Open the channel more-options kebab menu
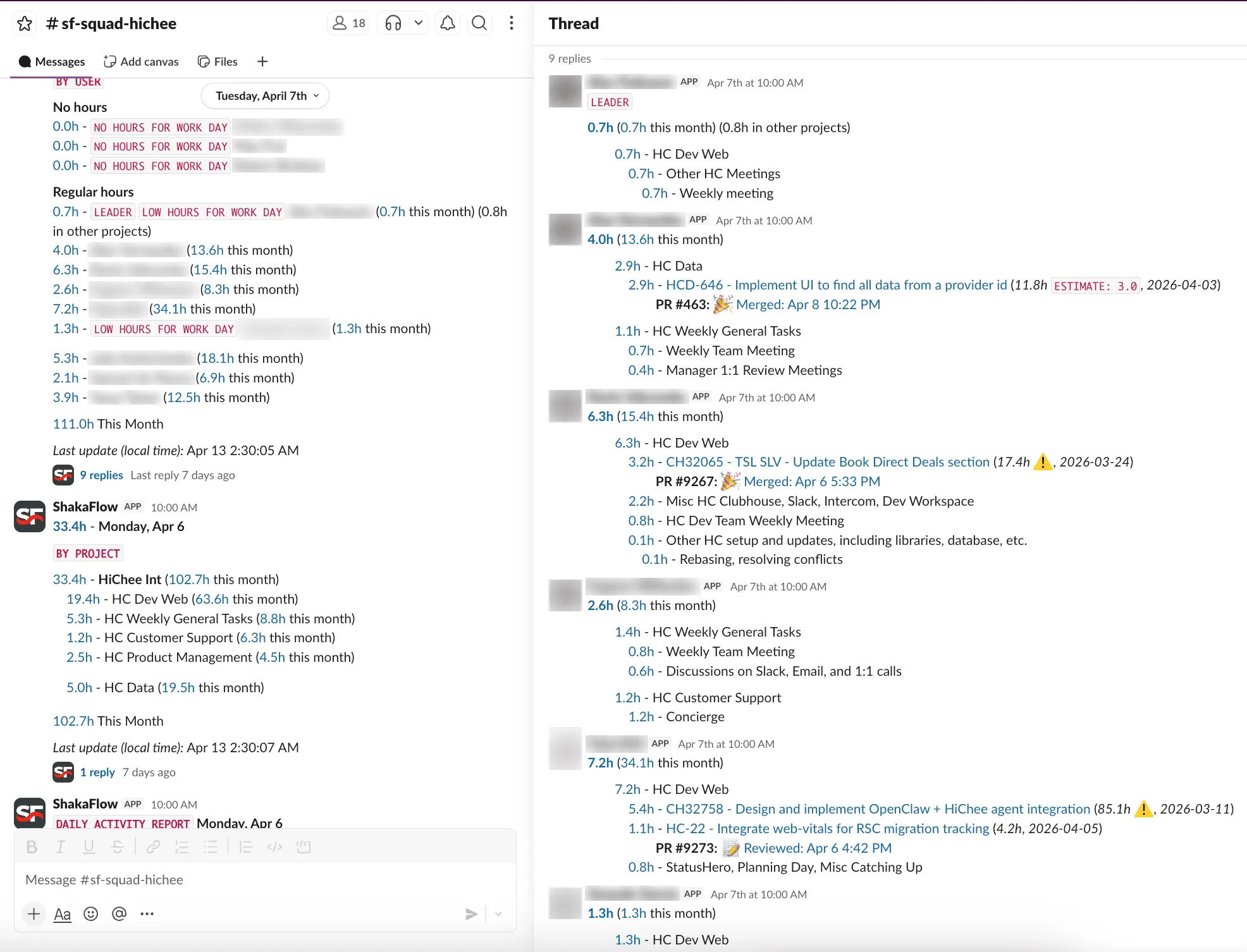The width and height of the screenshot is (1247, 952). [x=512, y=23]
